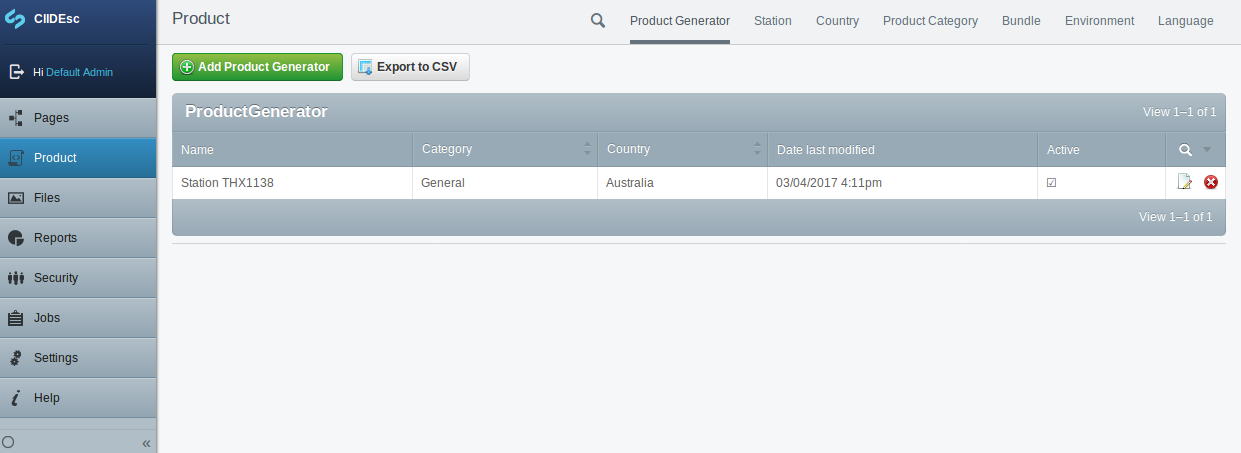Delete Station THX1138 with red X icon
The height and width of the screenshot is (453, 1241).
pos(1210,182)
